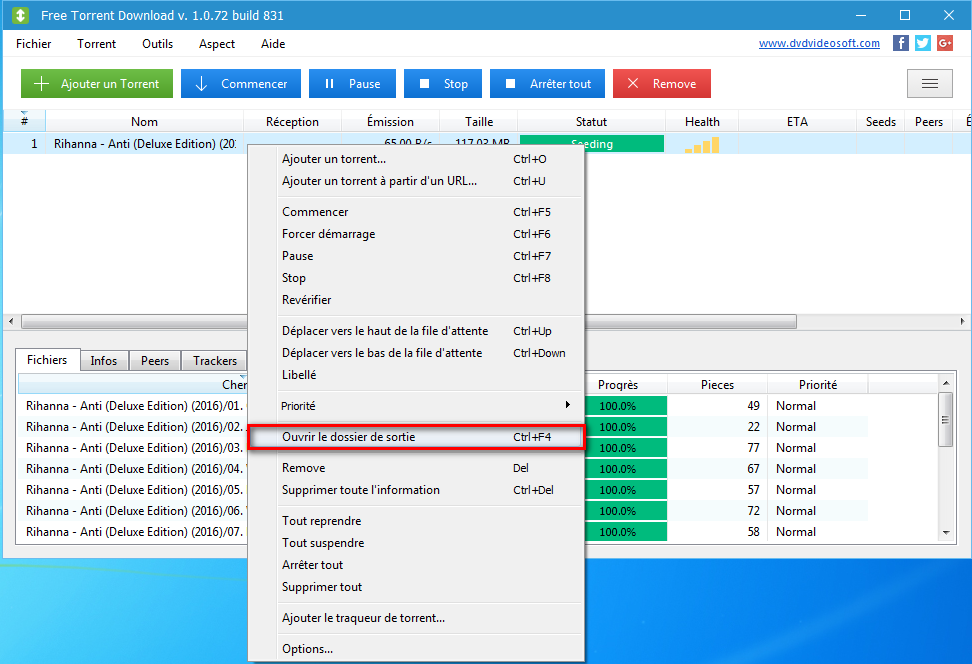Click the Stop toolbar button
This screenshot has width=972, height=664.
[443, 83]
